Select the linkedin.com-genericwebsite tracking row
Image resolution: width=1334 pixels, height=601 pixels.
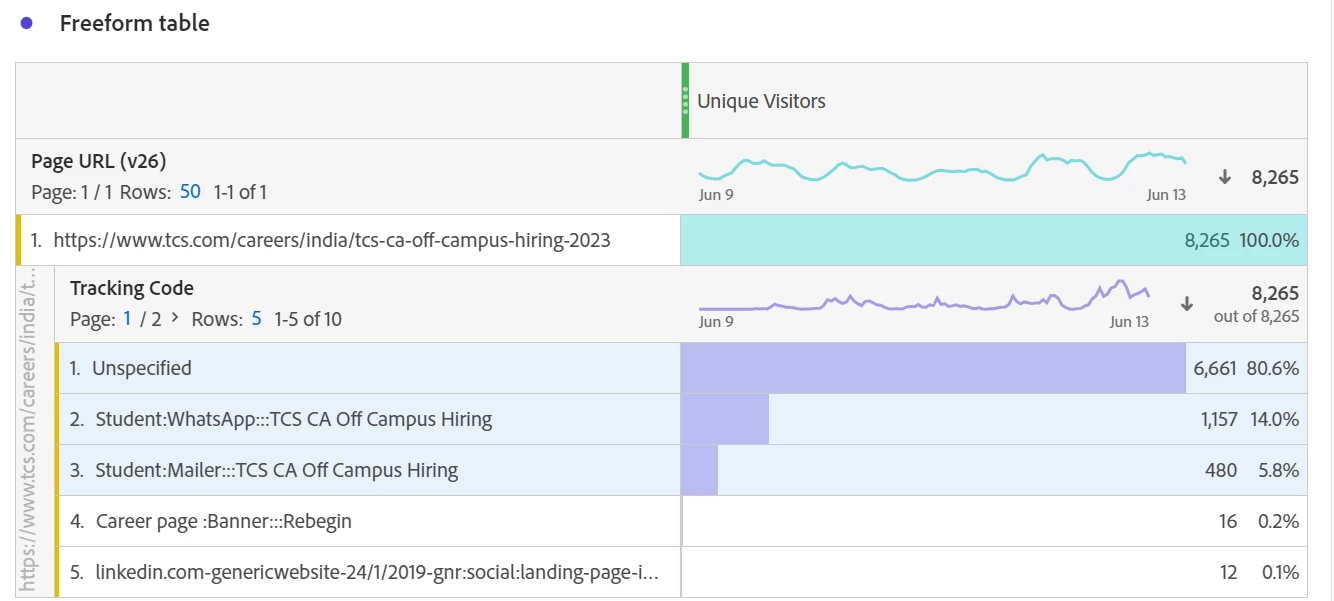pos(369,572)
